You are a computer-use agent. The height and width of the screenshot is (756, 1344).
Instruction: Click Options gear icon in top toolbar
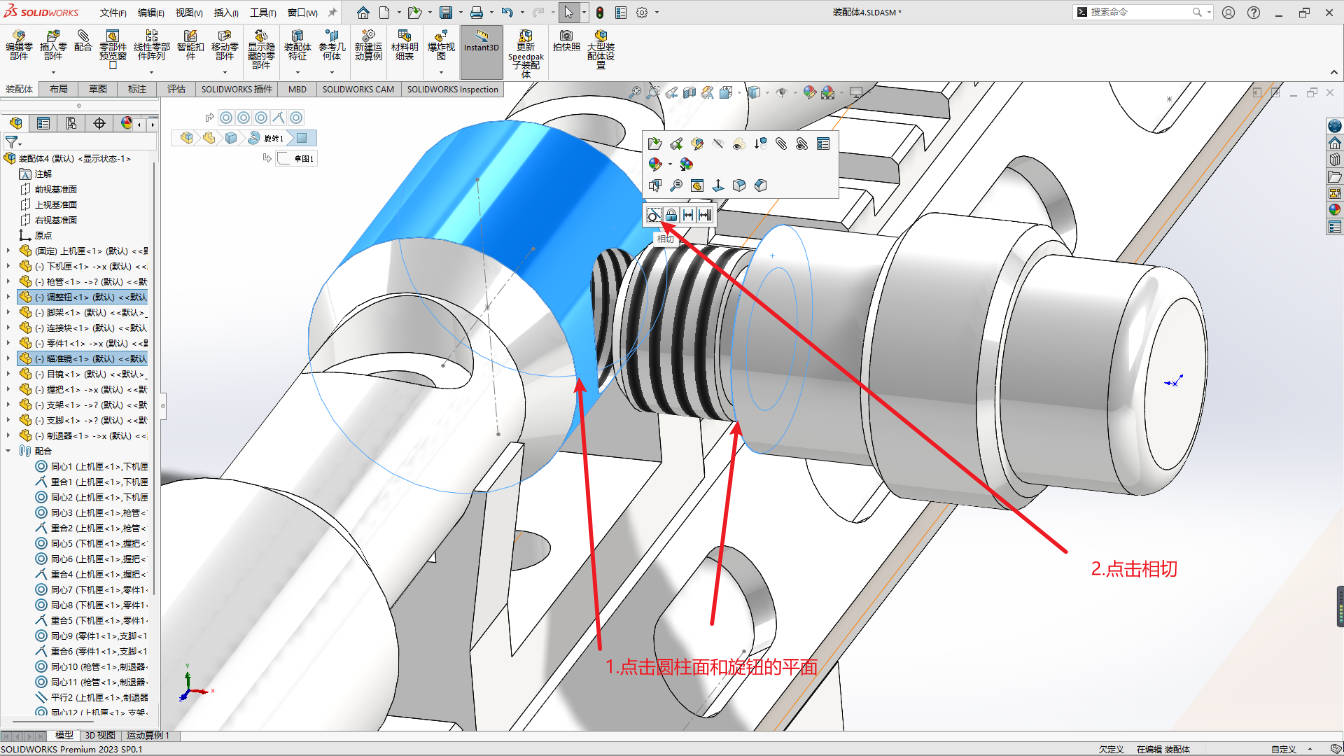pos(641,12)
